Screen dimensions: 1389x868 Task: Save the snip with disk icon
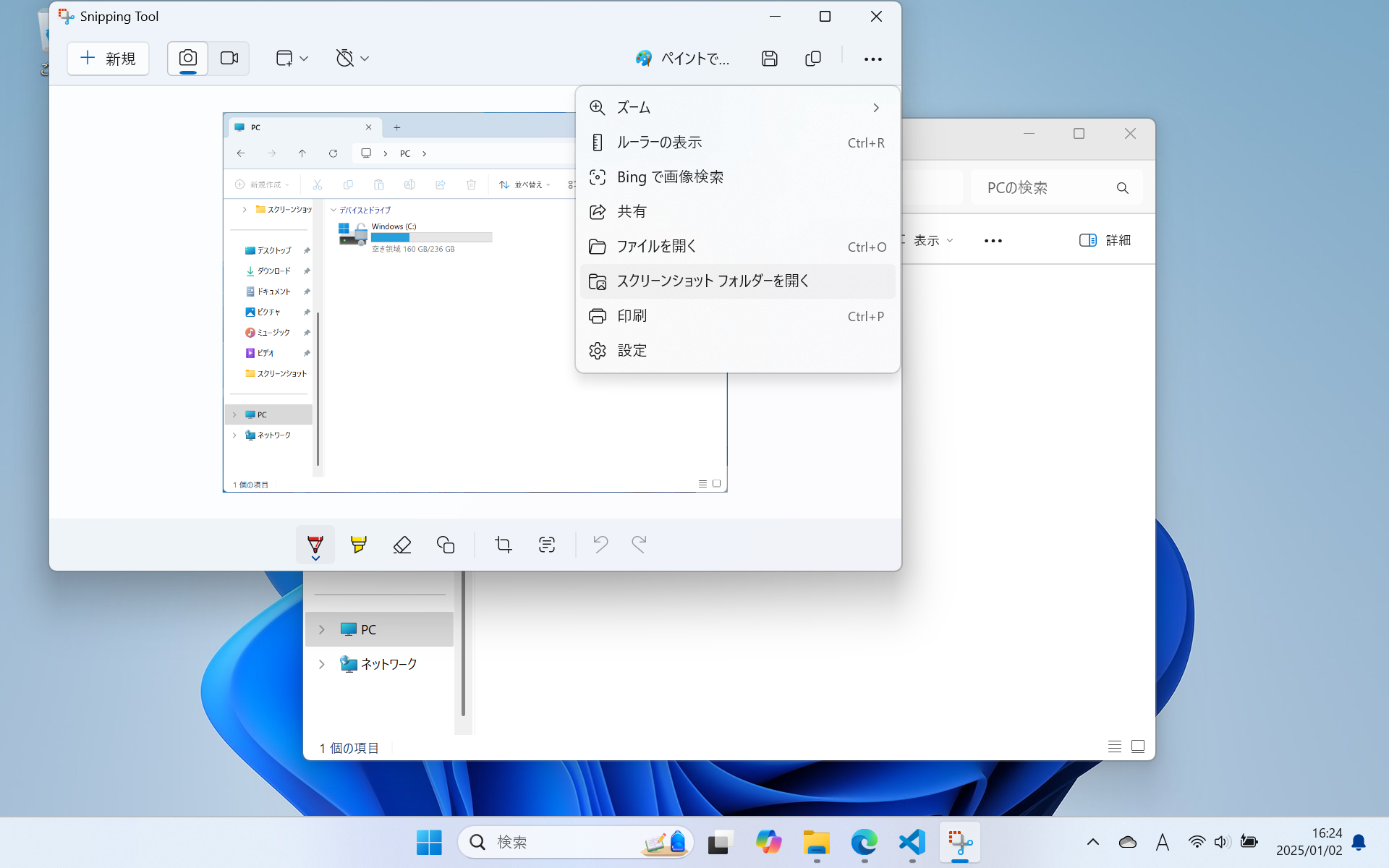770,59
